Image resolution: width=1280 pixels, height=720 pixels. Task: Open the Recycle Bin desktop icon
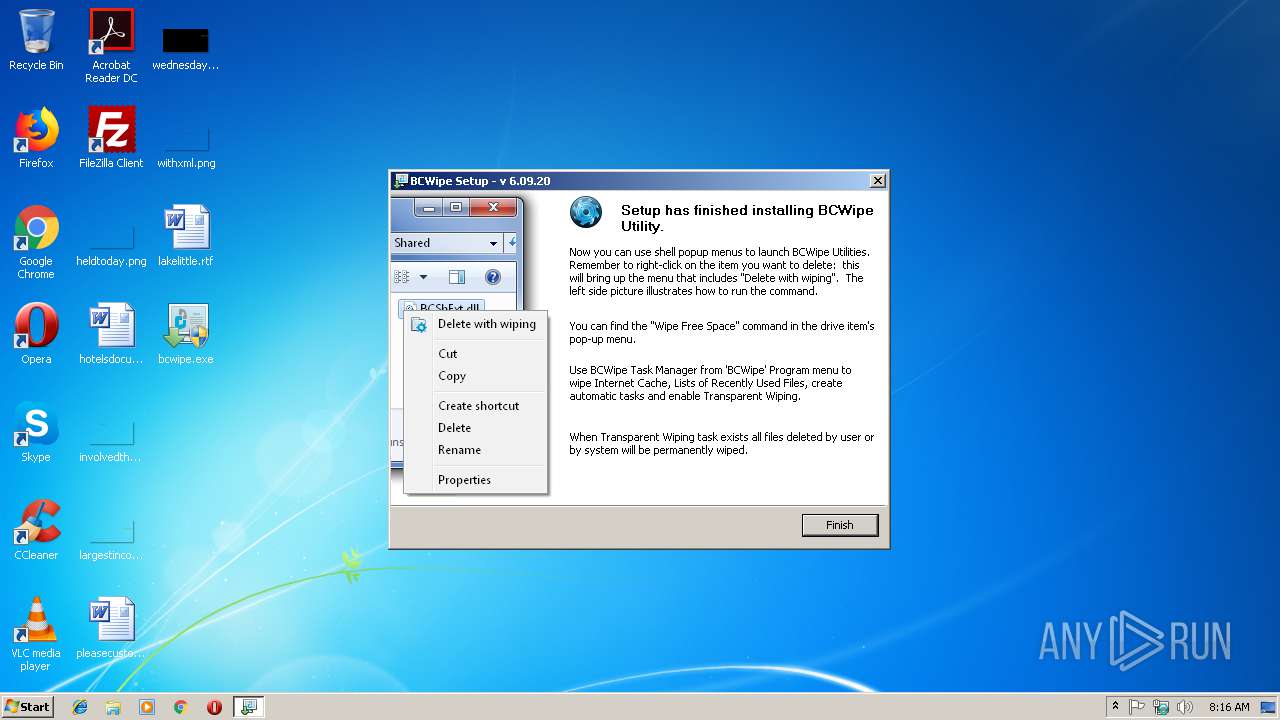tap(36, 40)
